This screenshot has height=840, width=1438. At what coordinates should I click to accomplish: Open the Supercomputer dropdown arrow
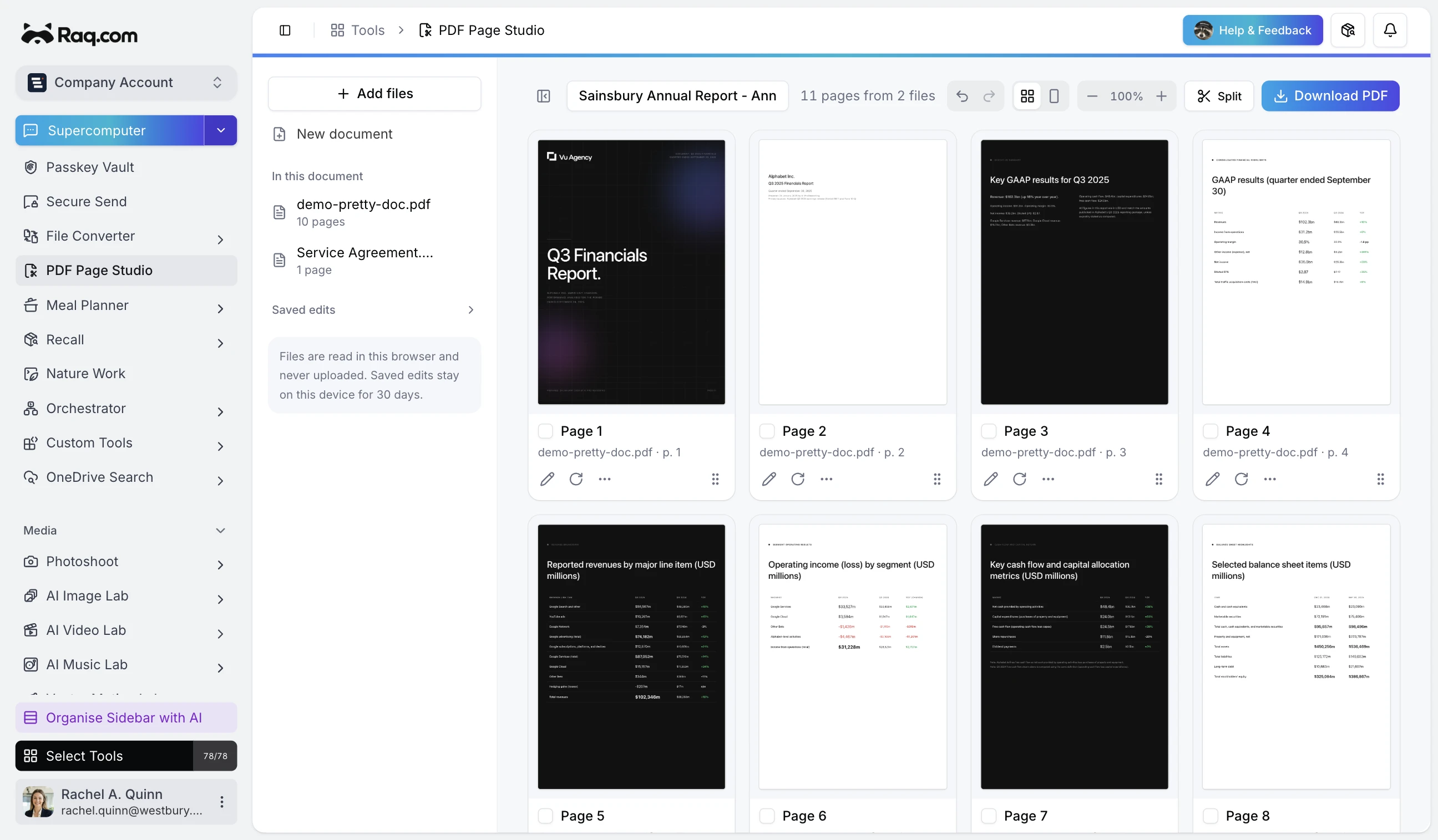221,131
